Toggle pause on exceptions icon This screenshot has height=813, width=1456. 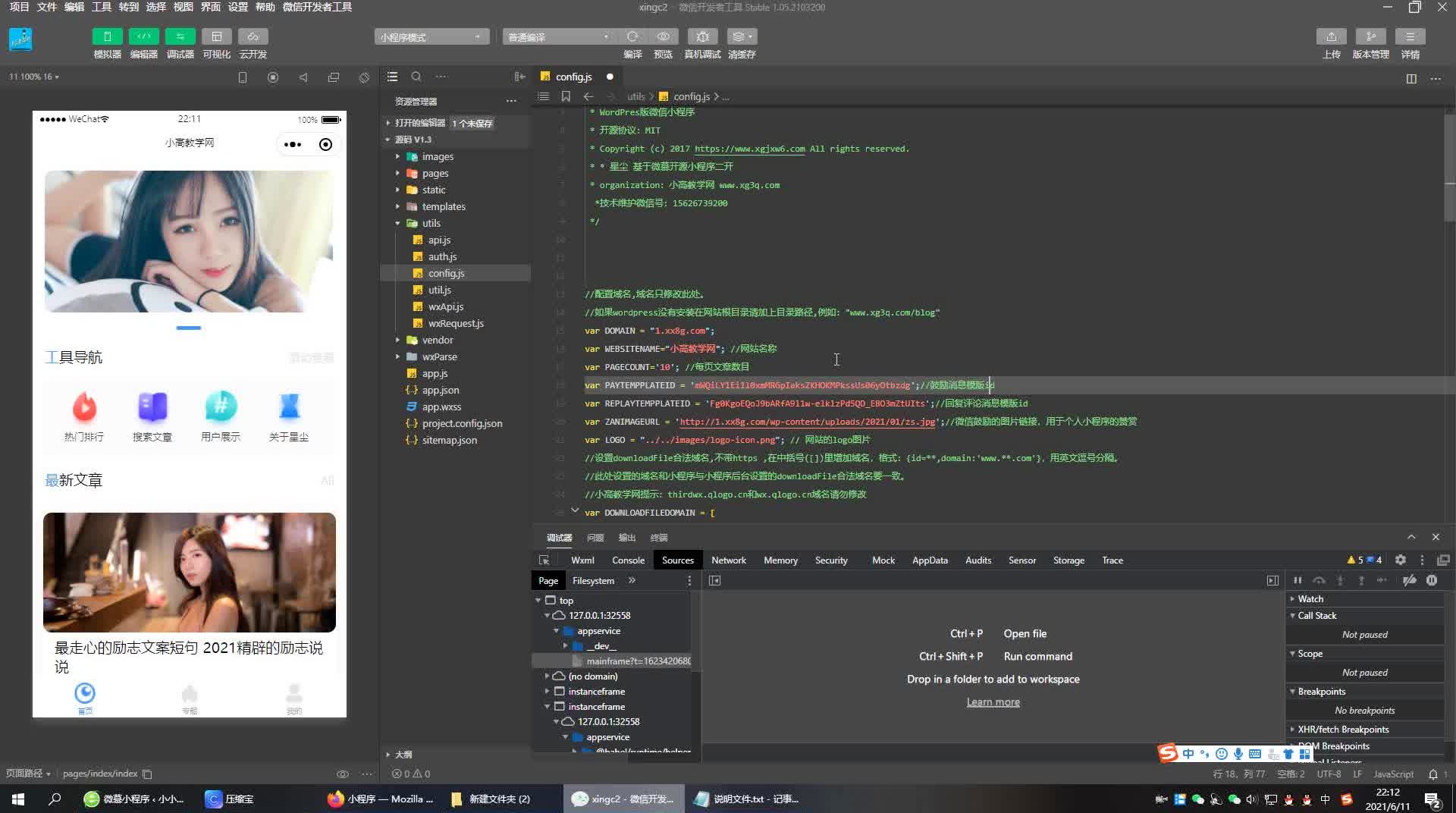pos(1432,580)
